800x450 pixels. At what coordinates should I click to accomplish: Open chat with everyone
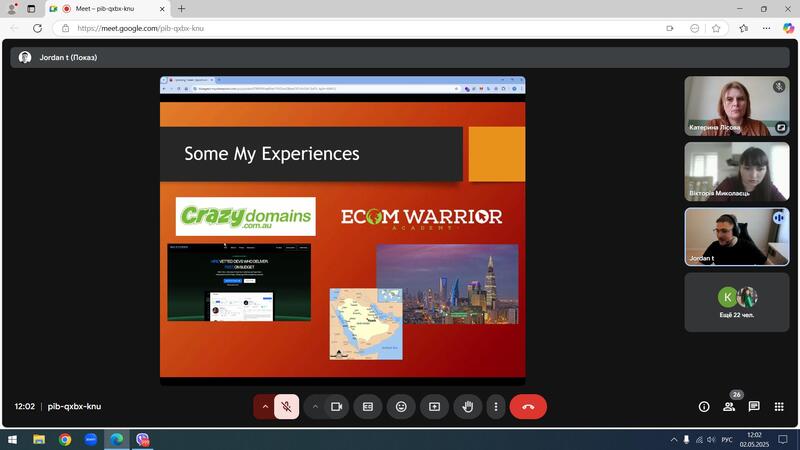click(x=754, y=407)
